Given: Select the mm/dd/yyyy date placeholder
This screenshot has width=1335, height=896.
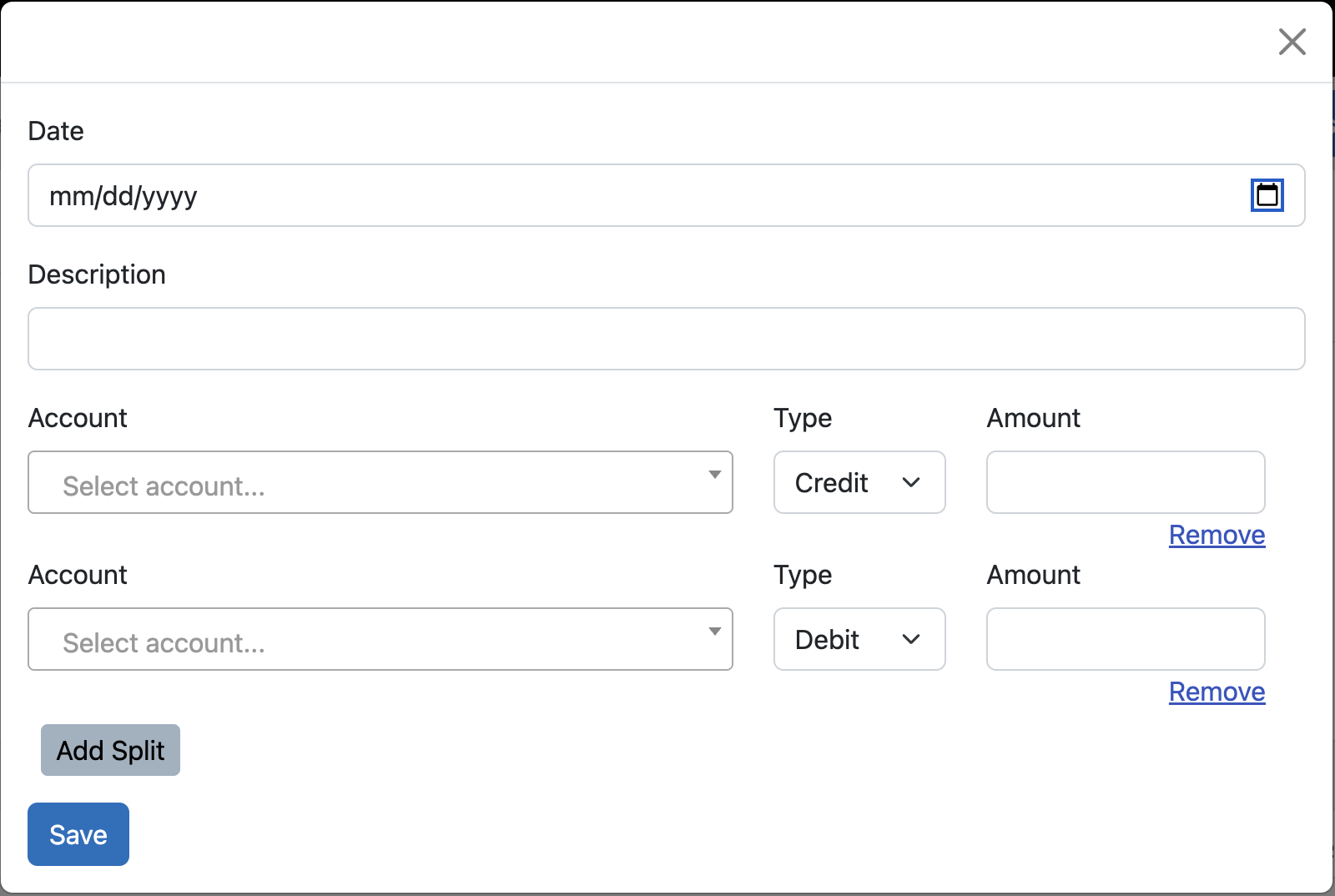Looking at the screenshot, I should point(123,195).
